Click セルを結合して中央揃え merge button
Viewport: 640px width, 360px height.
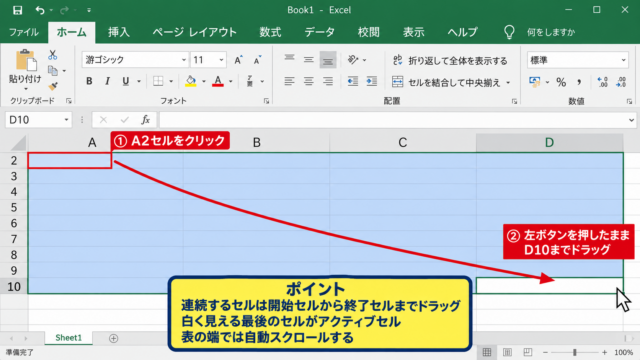coord(446,82)
